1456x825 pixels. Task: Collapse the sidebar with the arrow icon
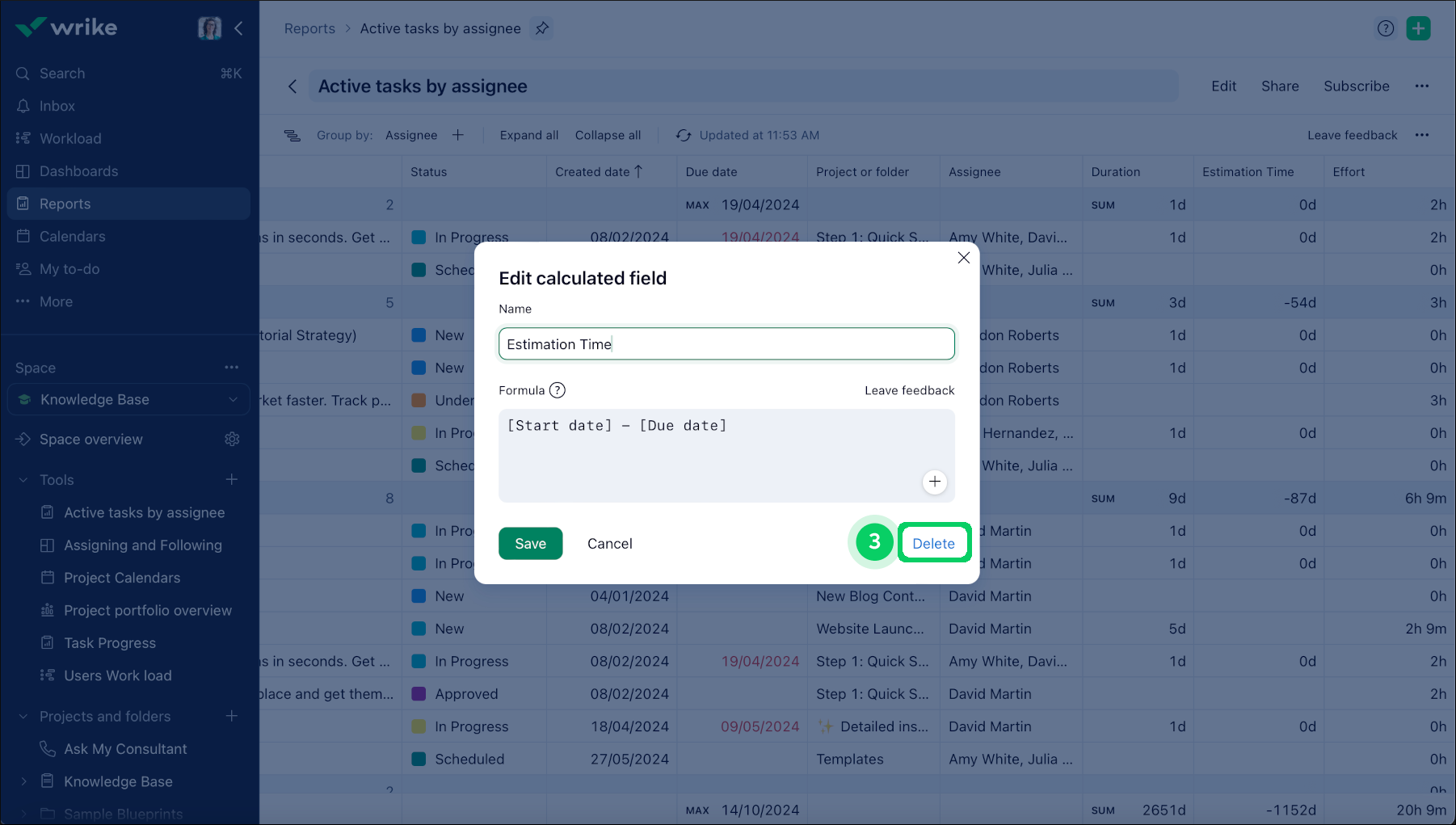point(238,28)
